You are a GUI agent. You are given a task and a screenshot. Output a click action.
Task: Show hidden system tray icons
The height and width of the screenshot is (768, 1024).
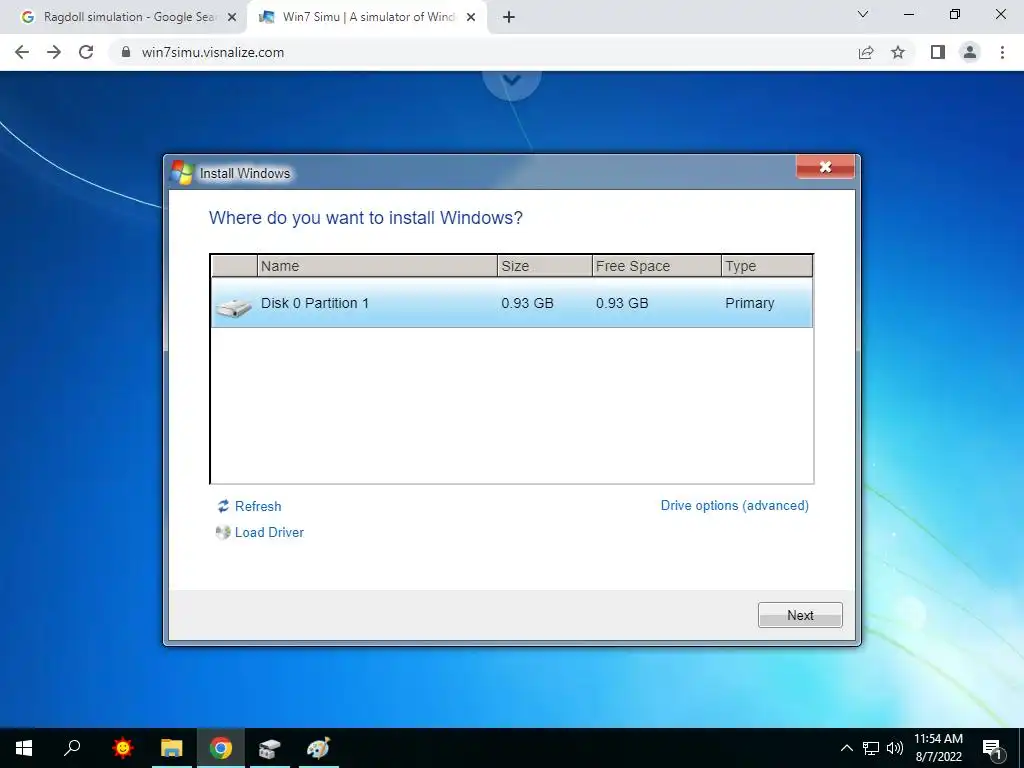846,748
